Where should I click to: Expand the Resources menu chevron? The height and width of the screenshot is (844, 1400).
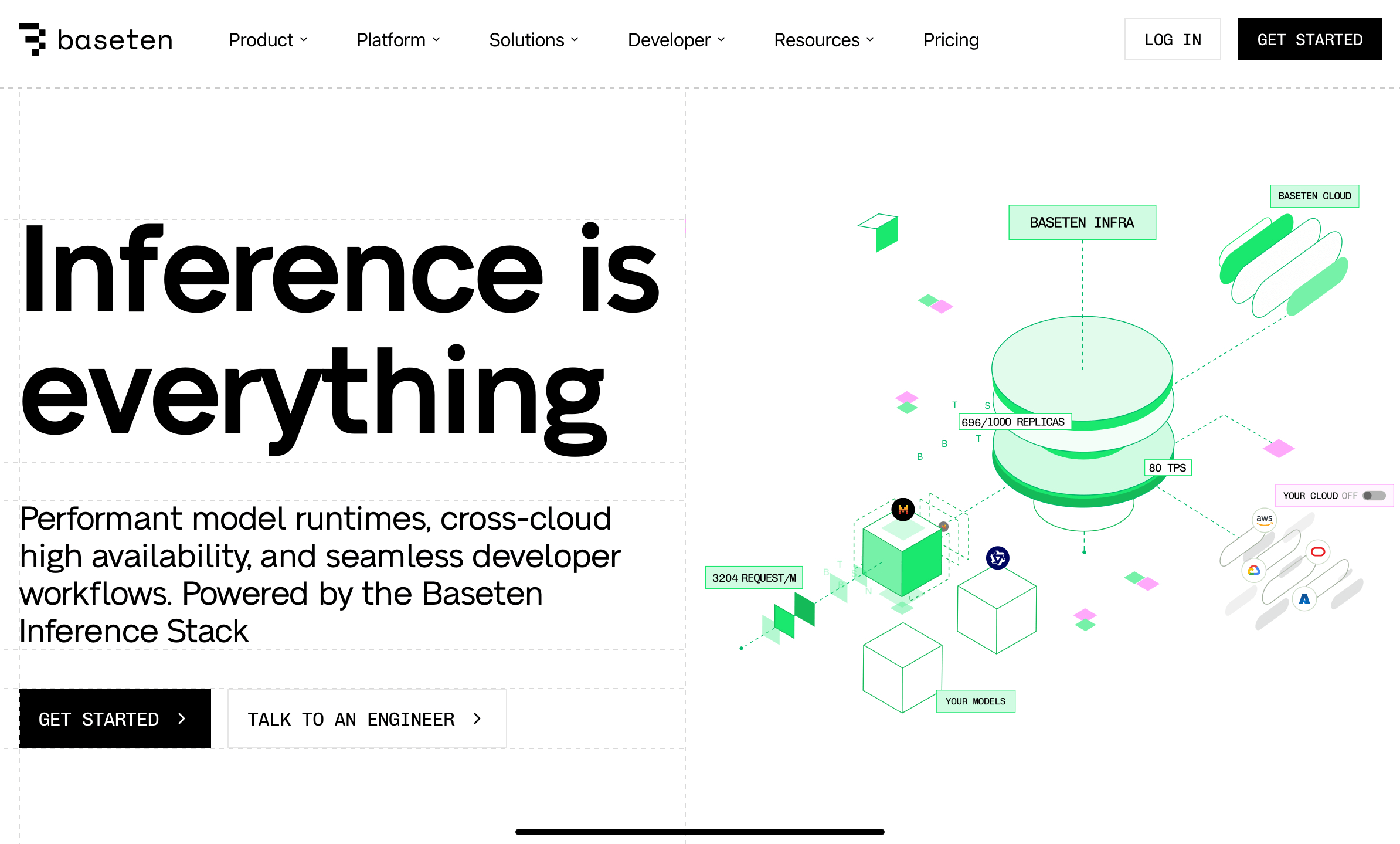tap(870, 40)
